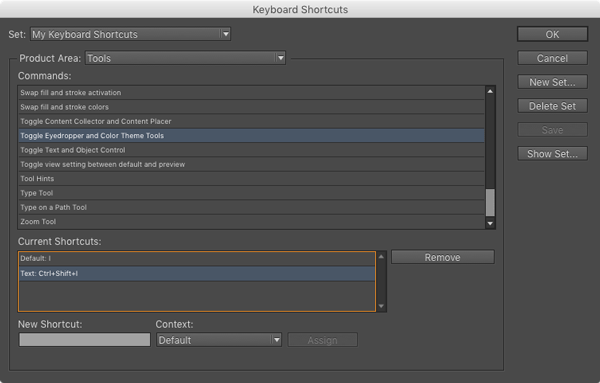Create a new set with New Set...
The image size is (600, 383).
click(552, 82)
